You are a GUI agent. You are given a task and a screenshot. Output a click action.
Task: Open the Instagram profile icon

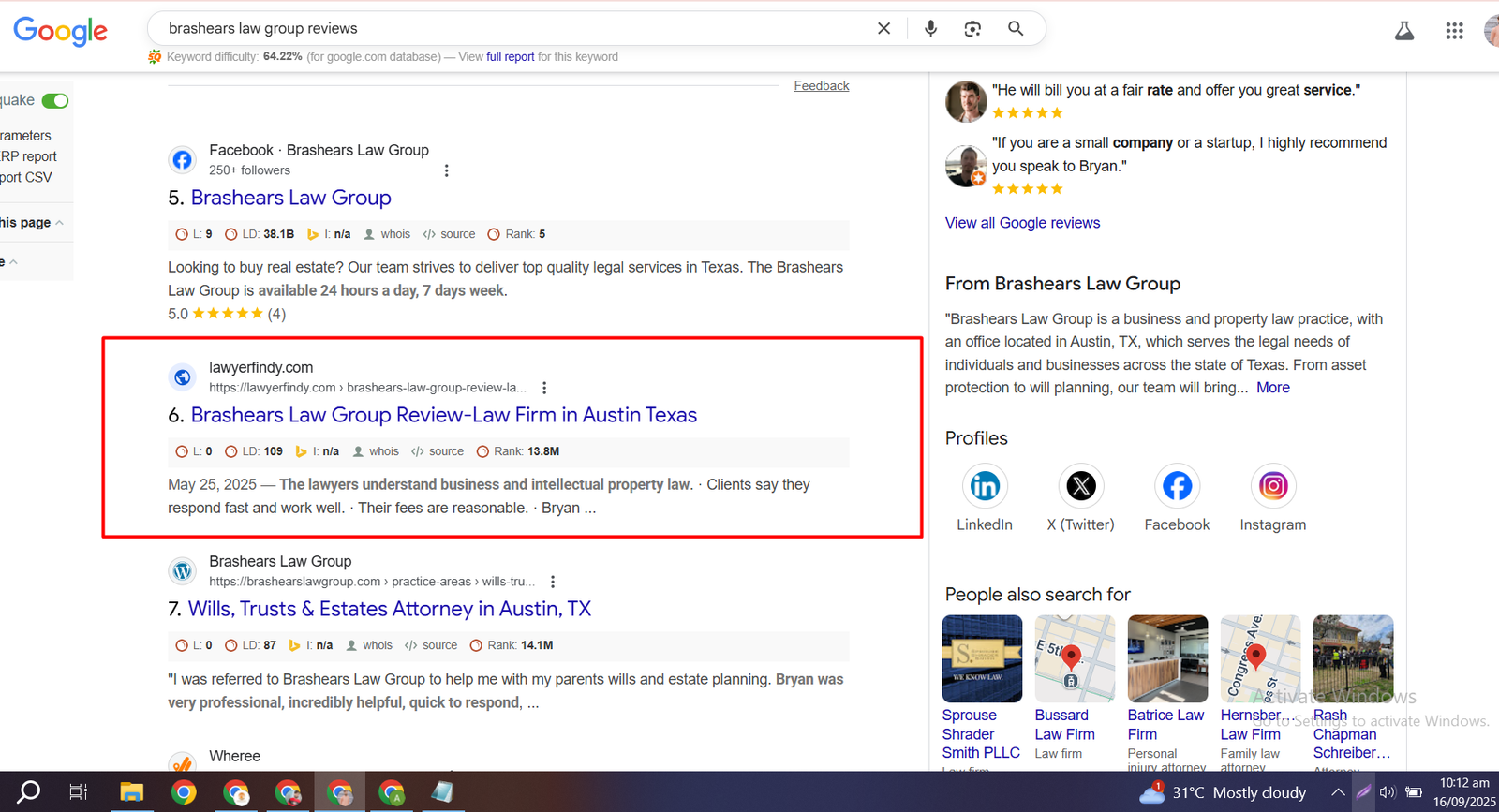tap(1272, 486)
